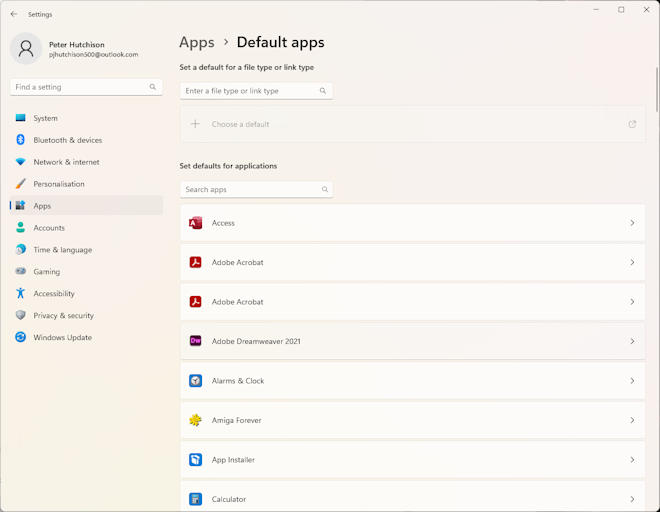
Task: Expand the Access defaults chevron
Action: 632,223
